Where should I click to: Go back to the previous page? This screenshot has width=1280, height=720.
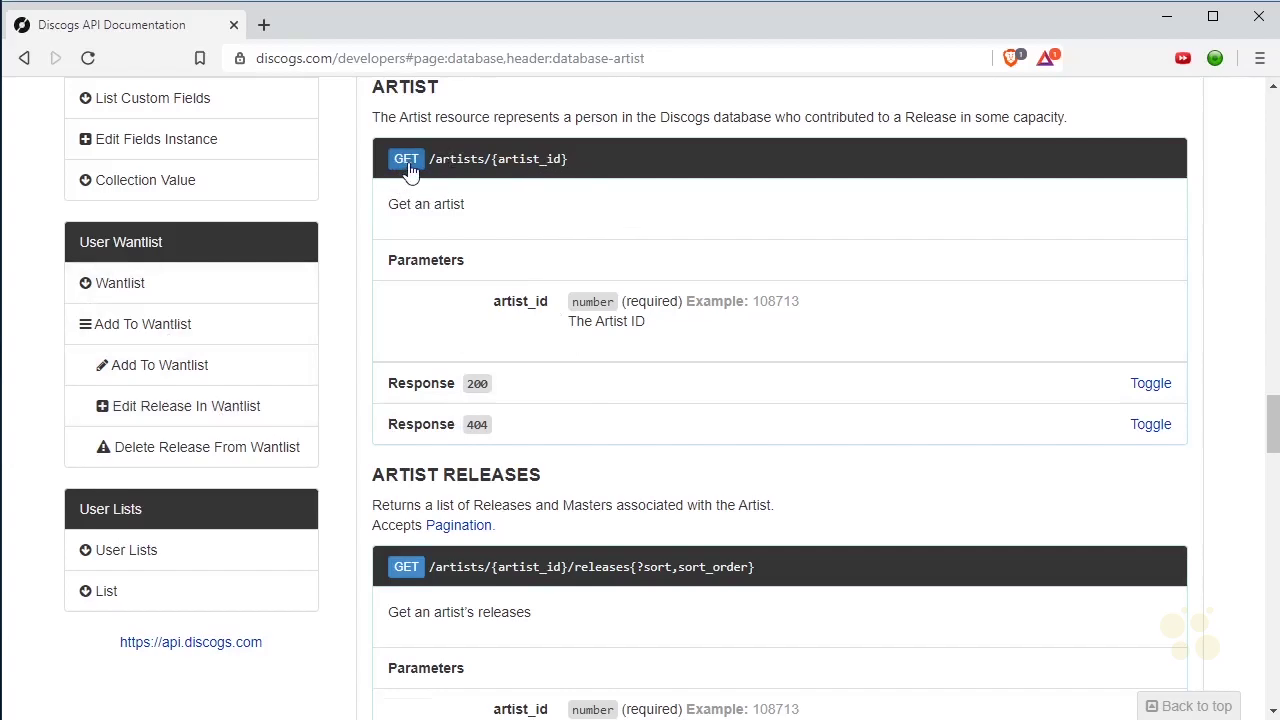tap(24, 58)
